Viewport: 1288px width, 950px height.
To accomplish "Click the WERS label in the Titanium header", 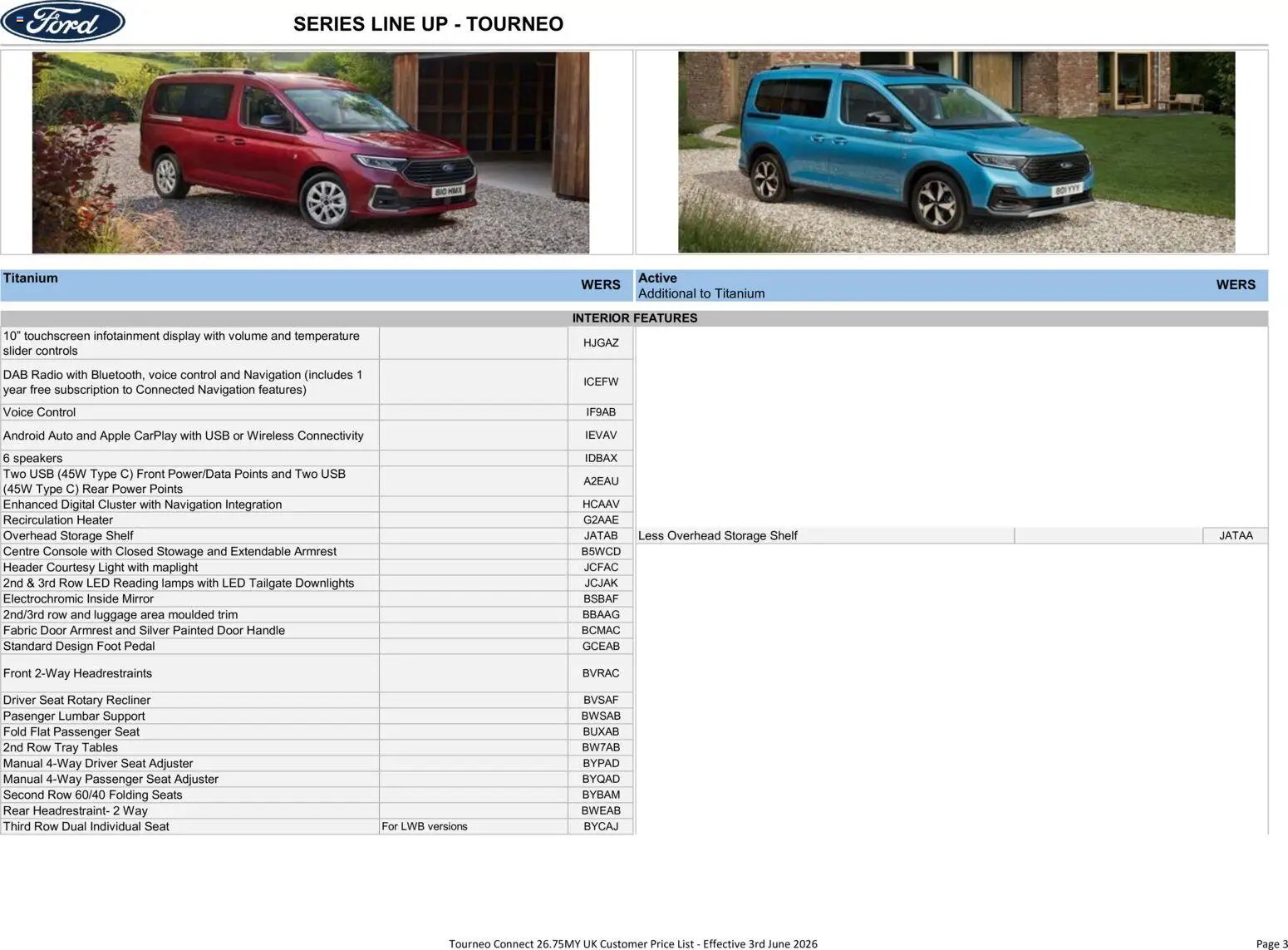I will (x=600, y=285).
